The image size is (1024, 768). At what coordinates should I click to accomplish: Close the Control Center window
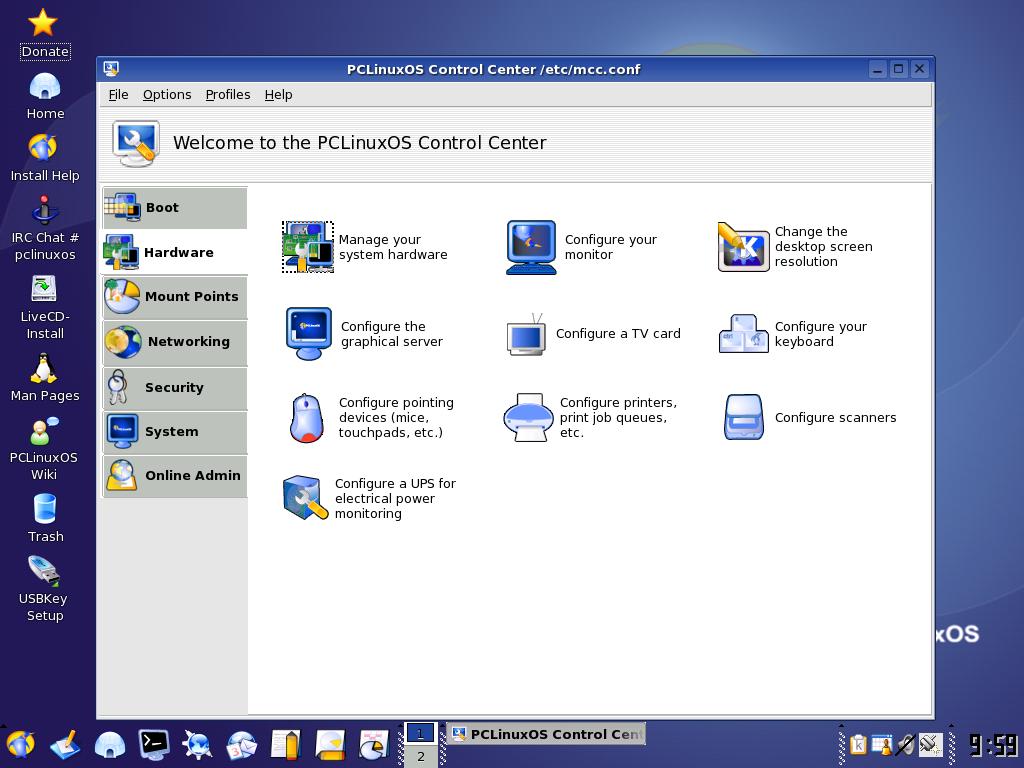click(920, 69)
